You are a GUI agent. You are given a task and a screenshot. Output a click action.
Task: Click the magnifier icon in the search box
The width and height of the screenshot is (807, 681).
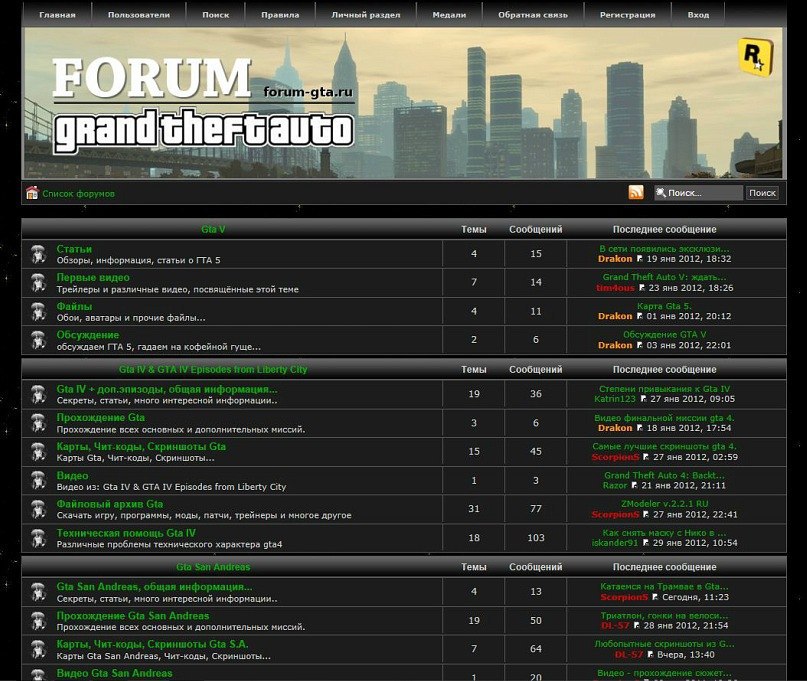[x=661, y=193]
